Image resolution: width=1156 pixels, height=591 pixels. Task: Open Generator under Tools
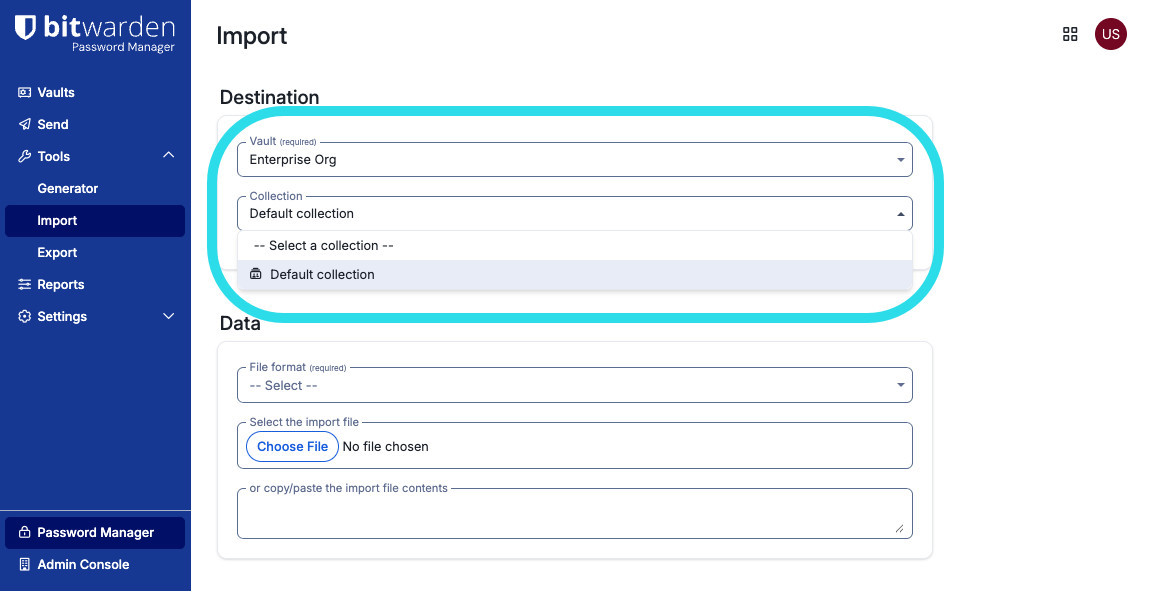[68, 188]
